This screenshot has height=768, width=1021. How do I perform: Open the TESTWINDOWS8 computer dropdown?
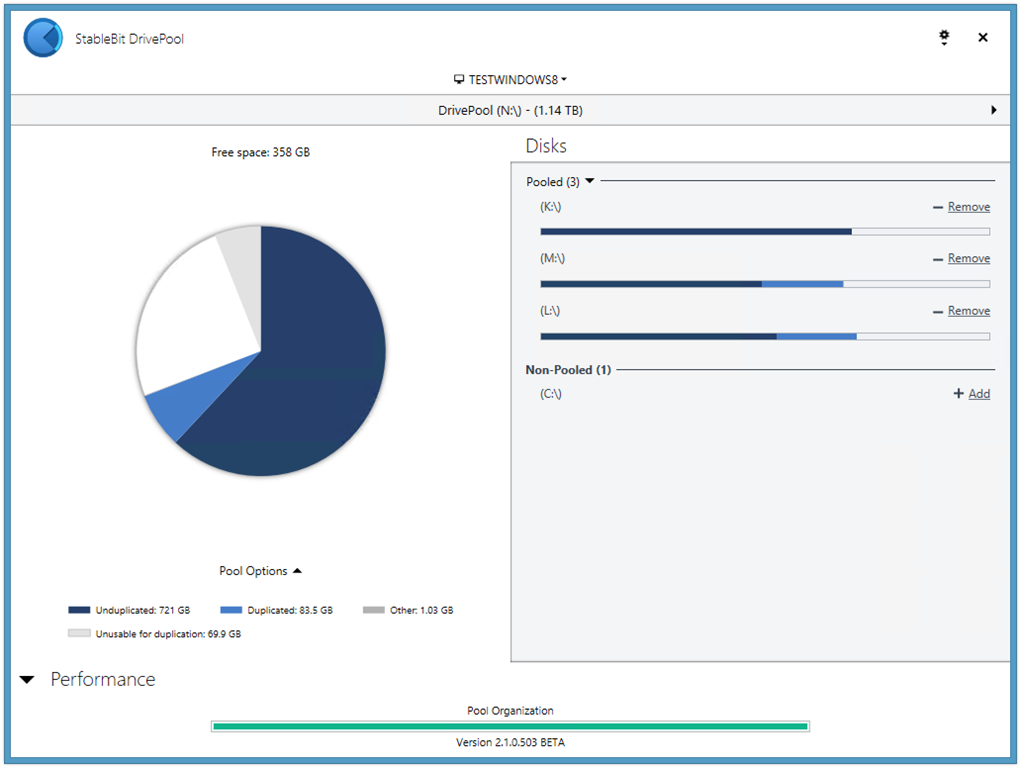(x=510, y=79)
